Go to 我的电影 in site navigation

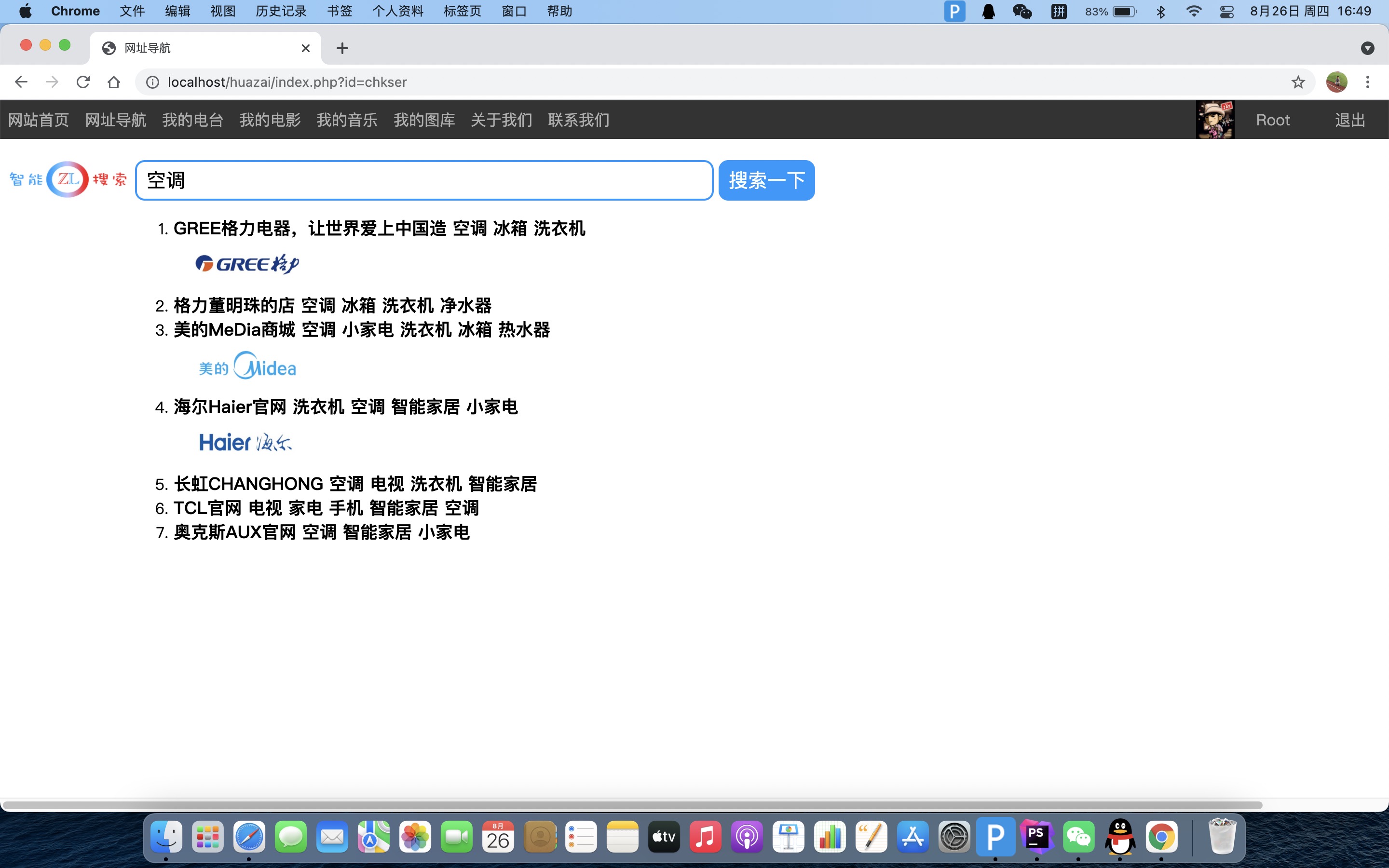coord(270,120)
